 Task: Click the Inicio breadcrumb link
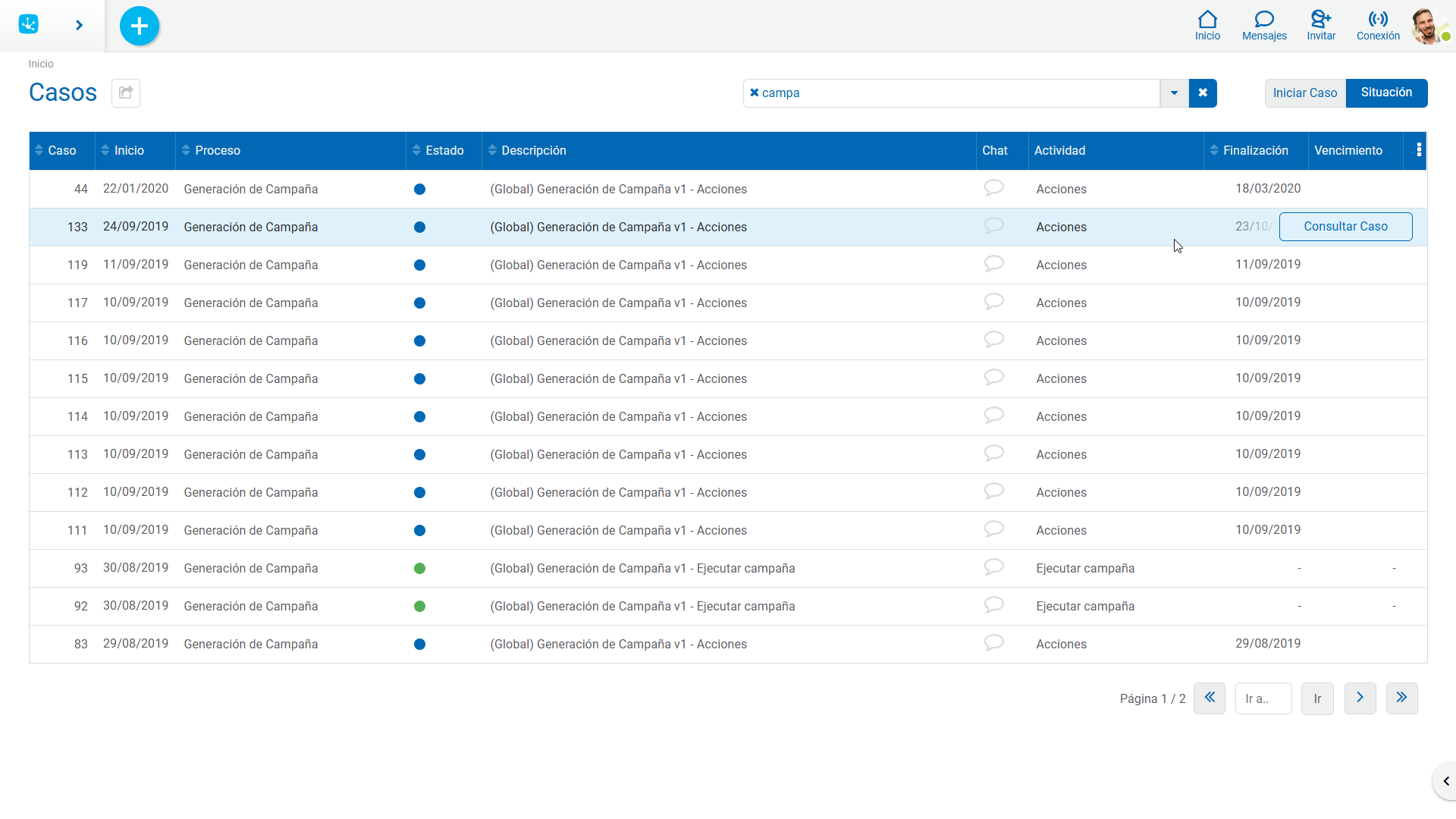pos(41,64)
